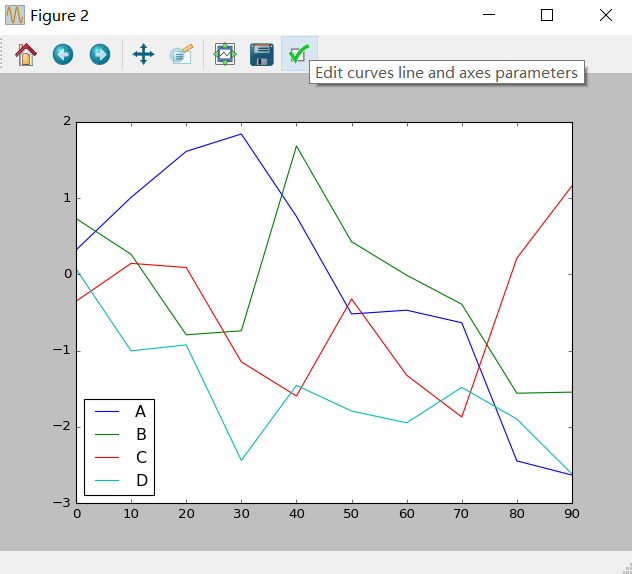The image size is (632, 574).
Task: Click the green line sample in legend
Action: pos(107,435)
